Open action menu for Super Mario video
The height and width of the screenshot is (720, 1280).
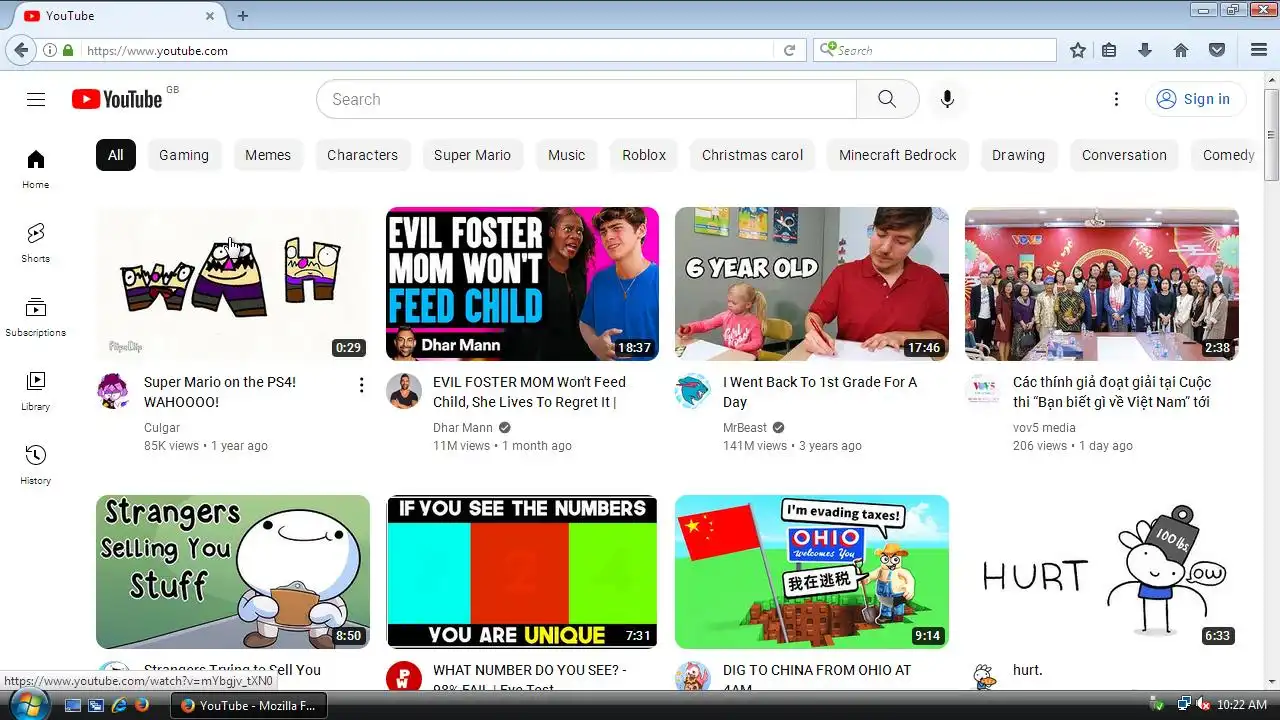point(361,385)
